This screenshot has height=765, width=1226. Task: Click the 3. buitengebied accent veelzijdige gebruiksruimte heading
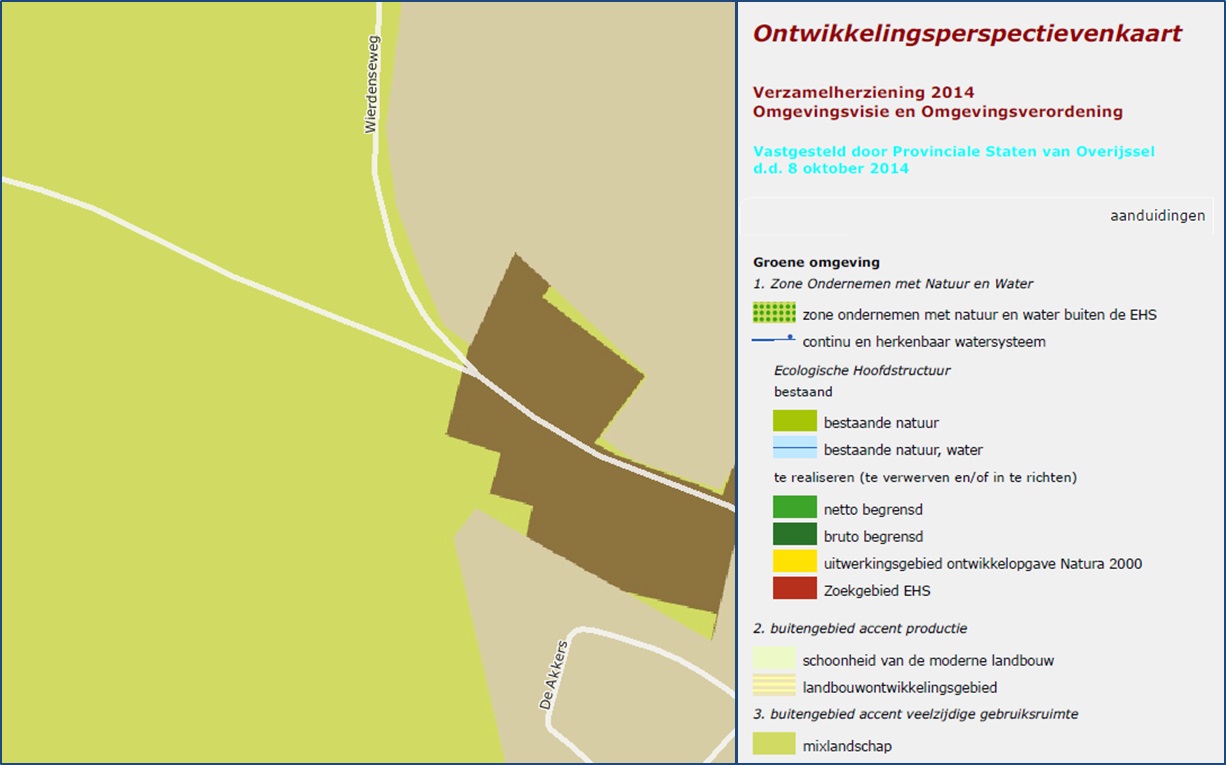click(x=915, y=714)
